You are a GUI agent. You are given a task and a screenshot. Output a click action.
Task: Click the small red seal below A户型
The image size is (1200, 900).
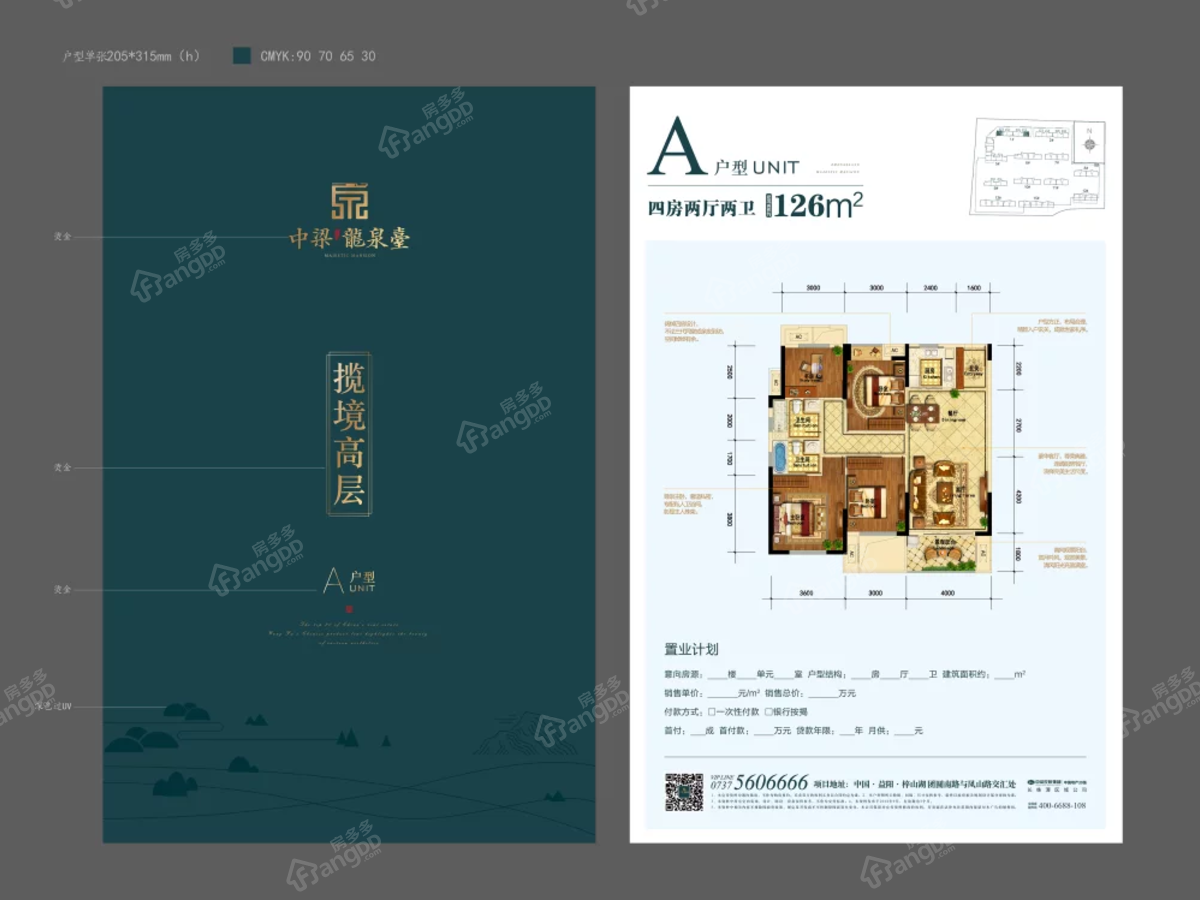click(x=349, y=607)
